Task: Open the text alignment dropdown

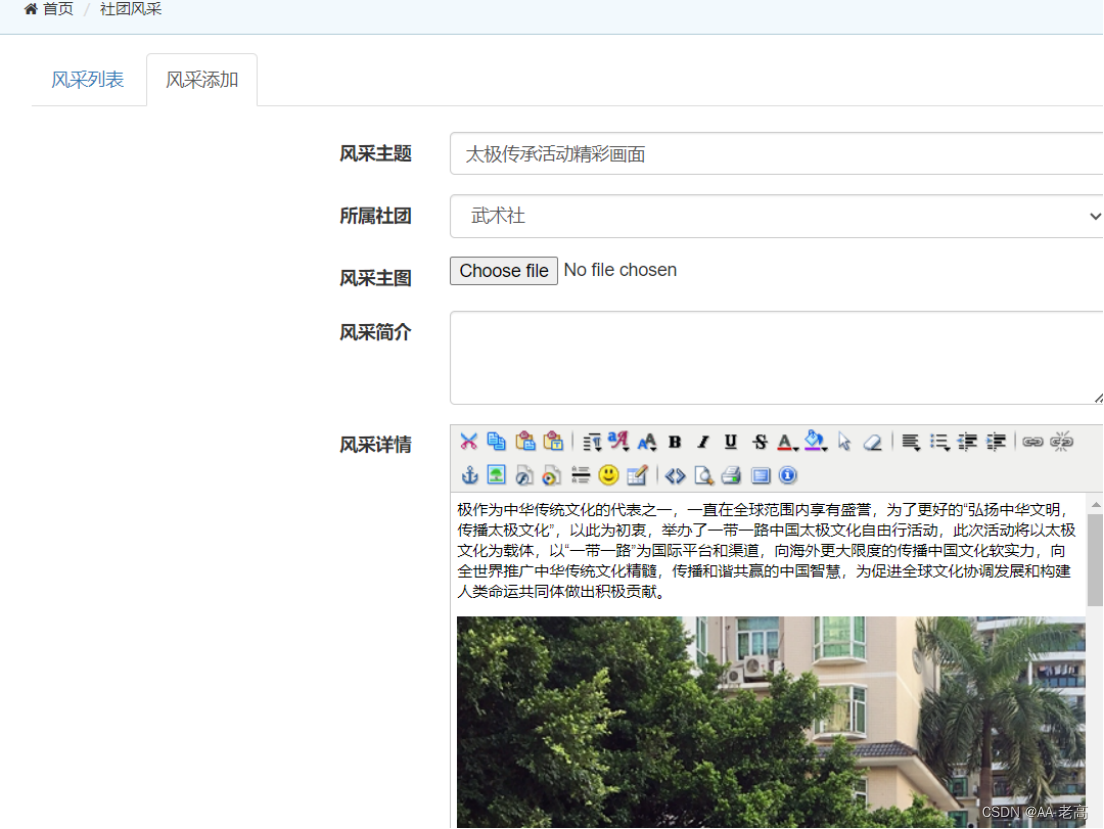Action: click(x=910, y=442)
